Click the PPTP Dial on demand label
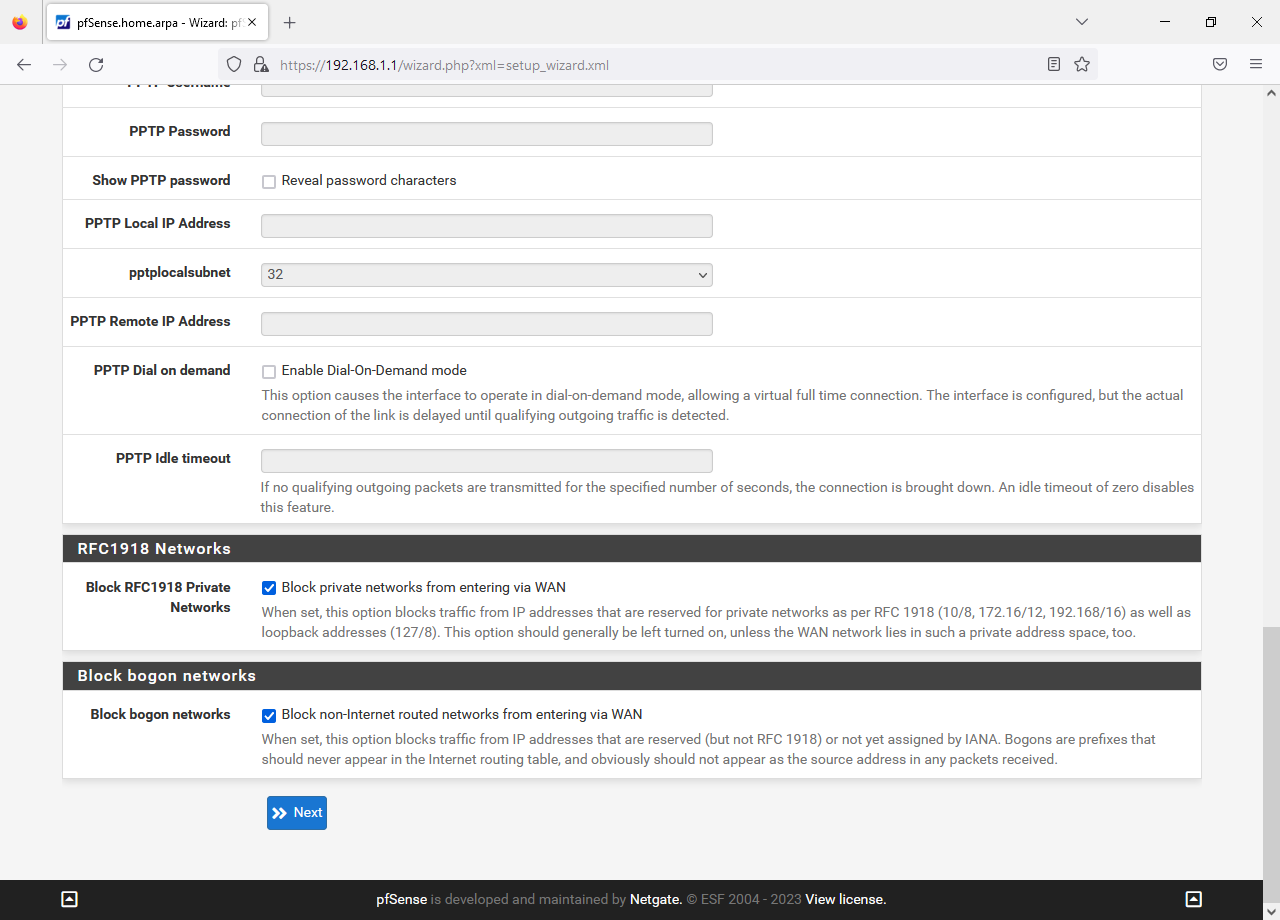The height and width of the screenshot is (920, 1280). (x=162, y=370)
